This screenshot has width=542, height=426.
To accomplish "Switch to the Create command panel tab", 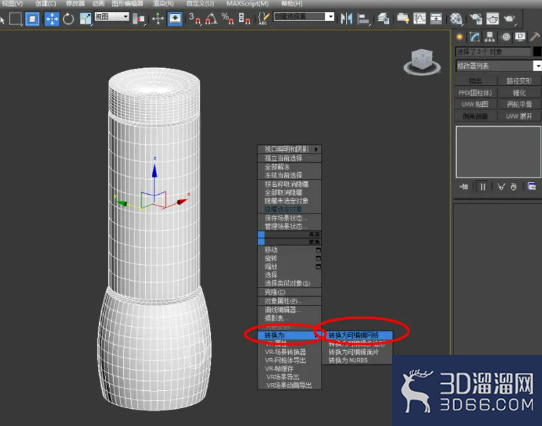I will 460,37.
